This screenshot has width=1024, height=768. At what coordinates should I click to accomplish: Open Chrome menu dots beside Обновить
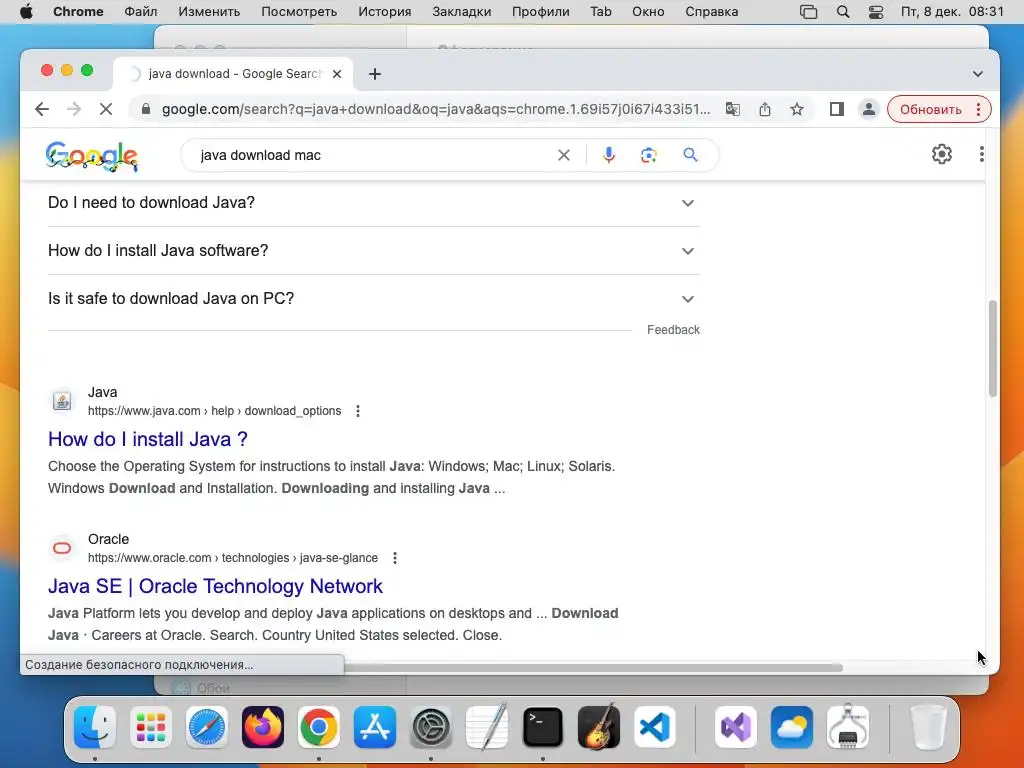(978, 109)
